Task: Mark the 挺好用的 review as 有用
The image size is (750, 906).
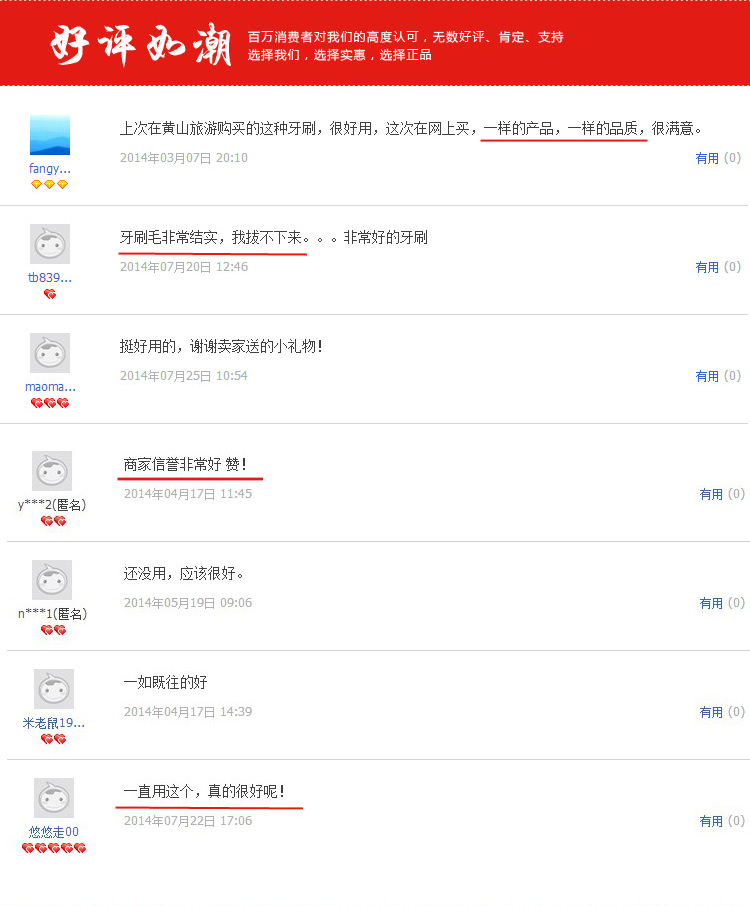Action: click(707, 376)
